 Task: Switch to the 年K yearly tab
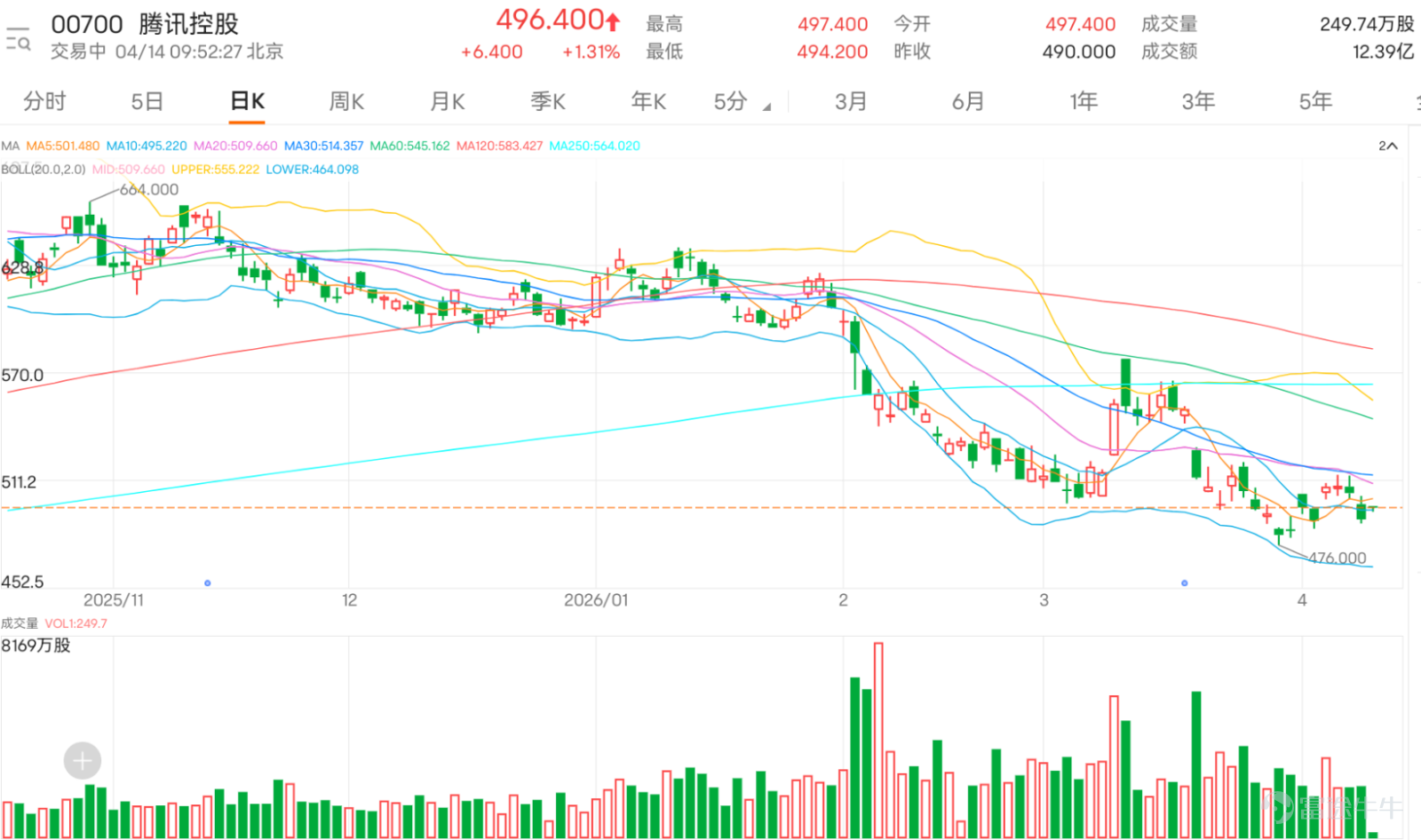[648, 101]
